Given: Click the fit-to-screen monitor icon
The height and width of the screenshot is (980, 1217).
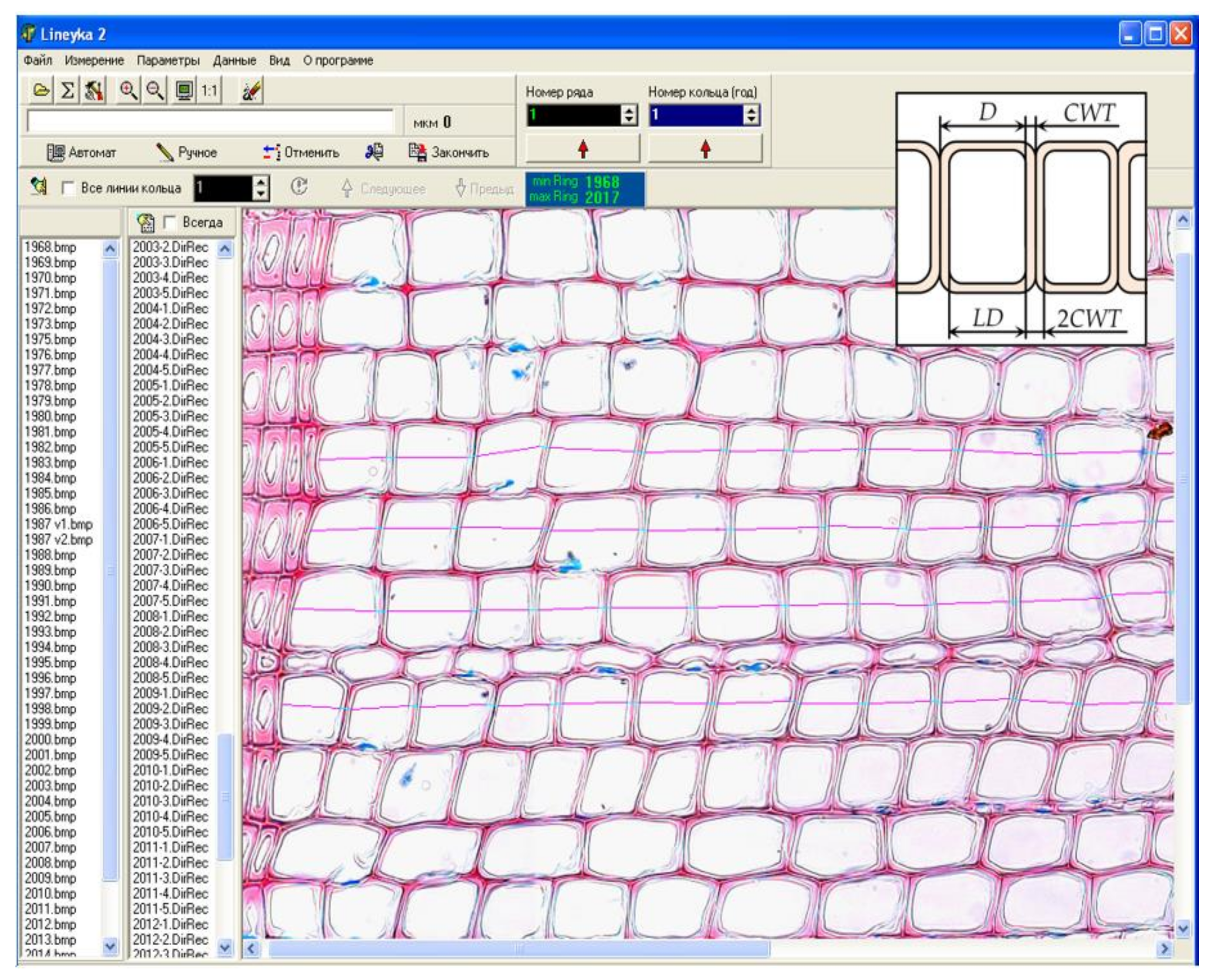Looking at the screenshot, I should click(184, 90).
